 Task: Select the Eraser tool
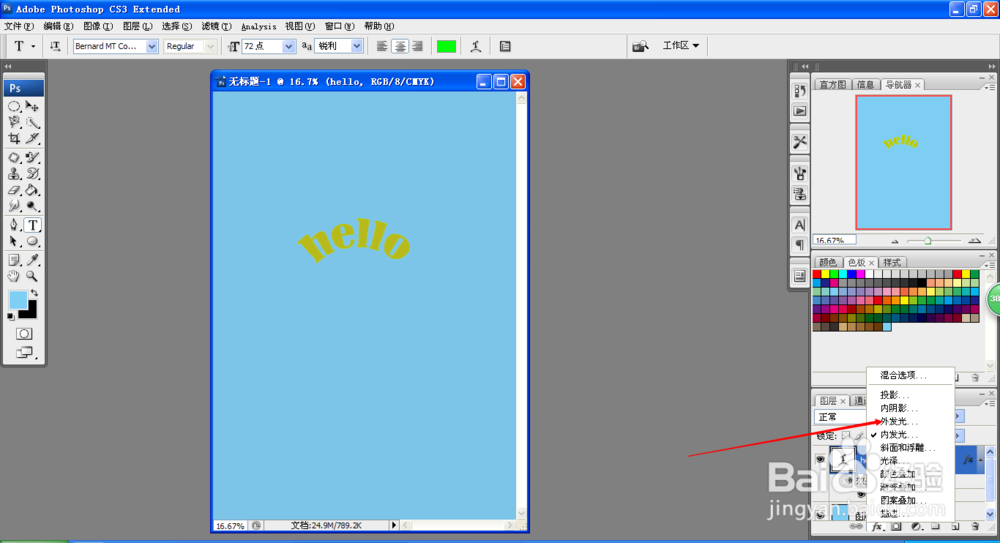click(14, 190)
